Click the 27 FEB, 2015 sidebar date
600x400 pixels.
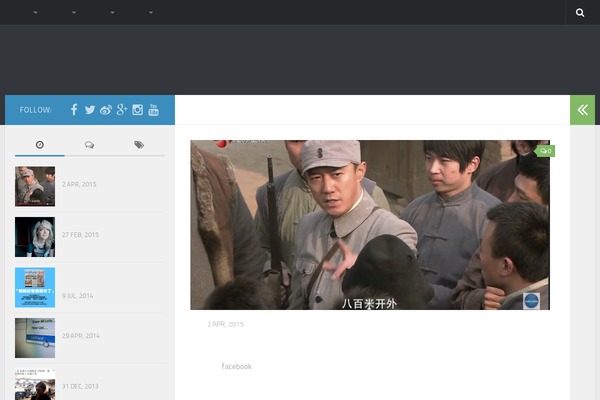(x=80, y=235)
